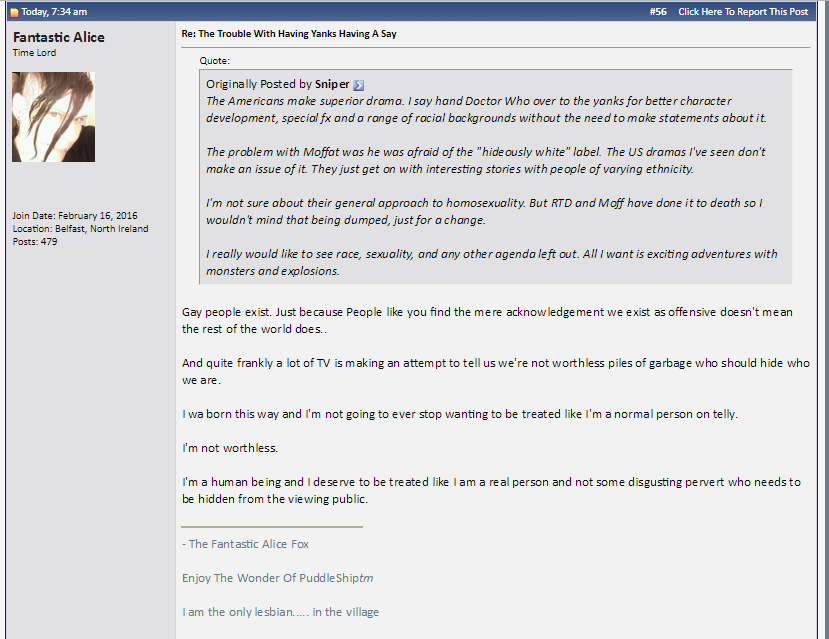The image size is (829, 639).
Task: Click the view-post arrow icon after Sniper
Action: pos(358,85)
